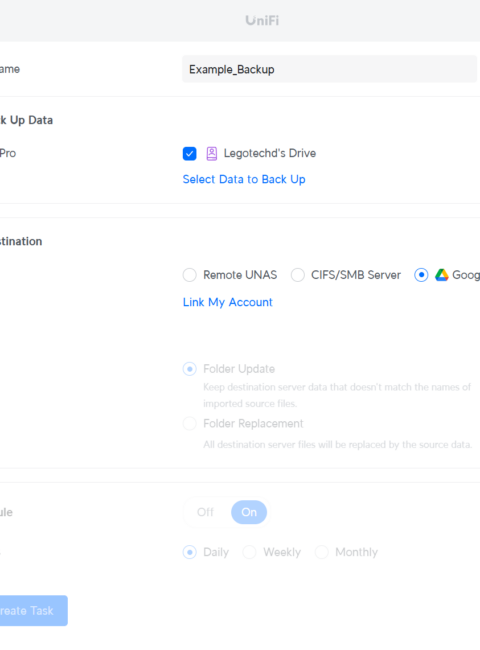Click the Folder Update description starting with Keep destination
Image resolution: width=480 pixels, height=650 pixels.
coord(337,395)
